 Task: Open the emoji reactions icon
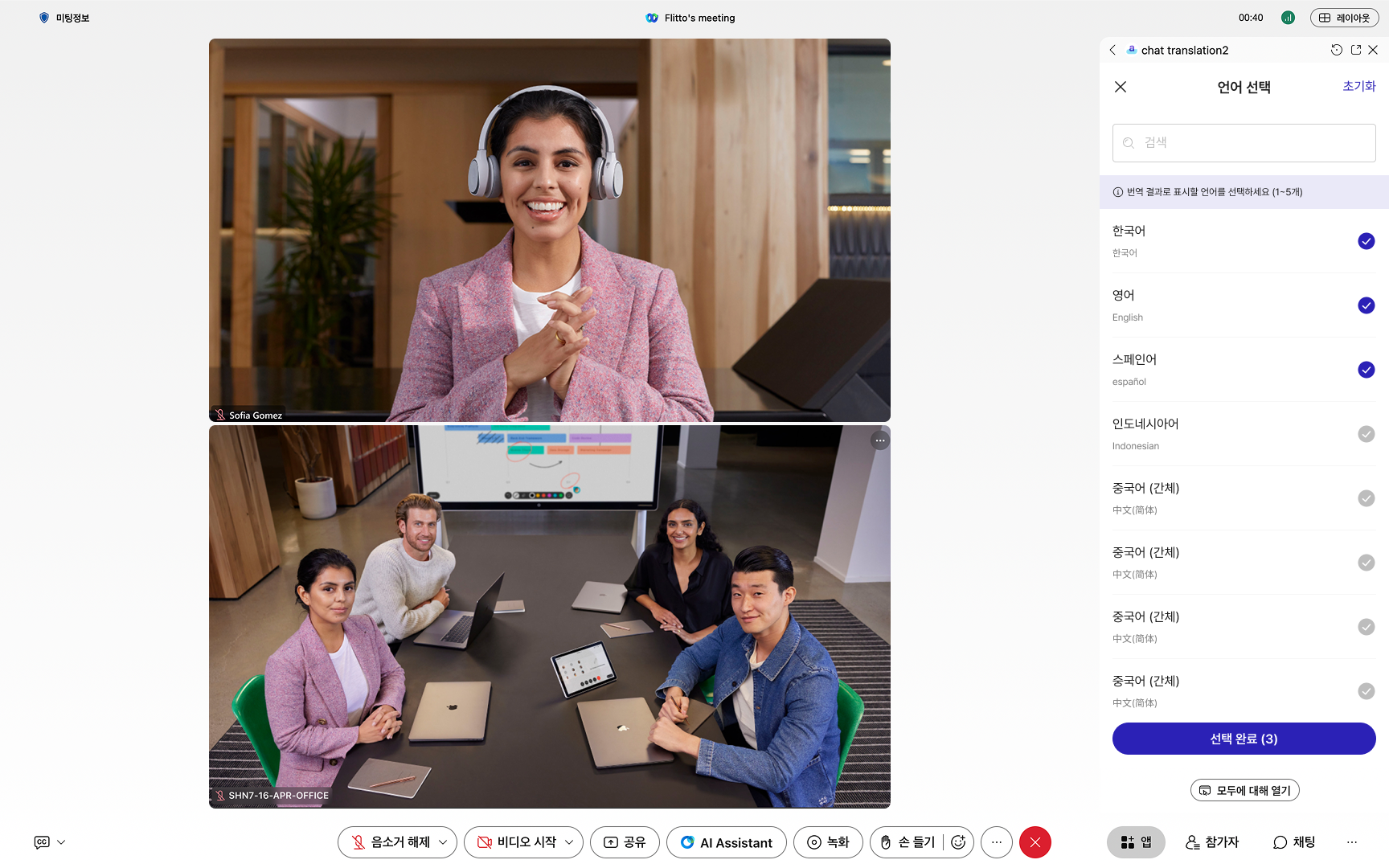click(958, 842)
